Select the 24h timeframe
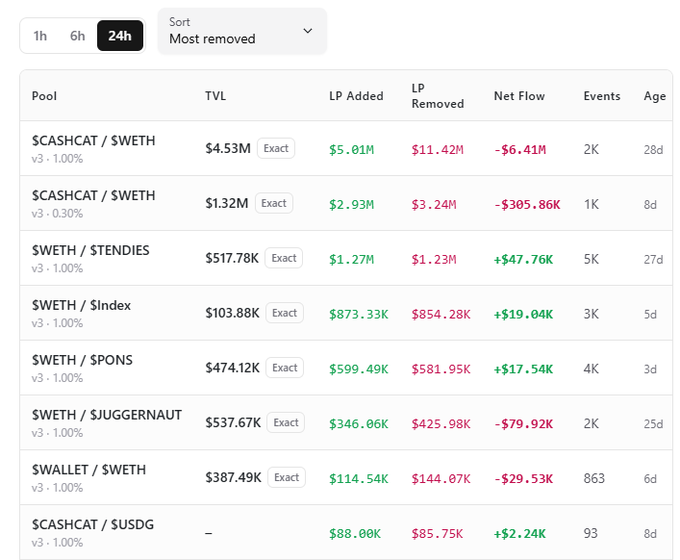The height and width of the screenshot is (560, 680). click(120, 36)
